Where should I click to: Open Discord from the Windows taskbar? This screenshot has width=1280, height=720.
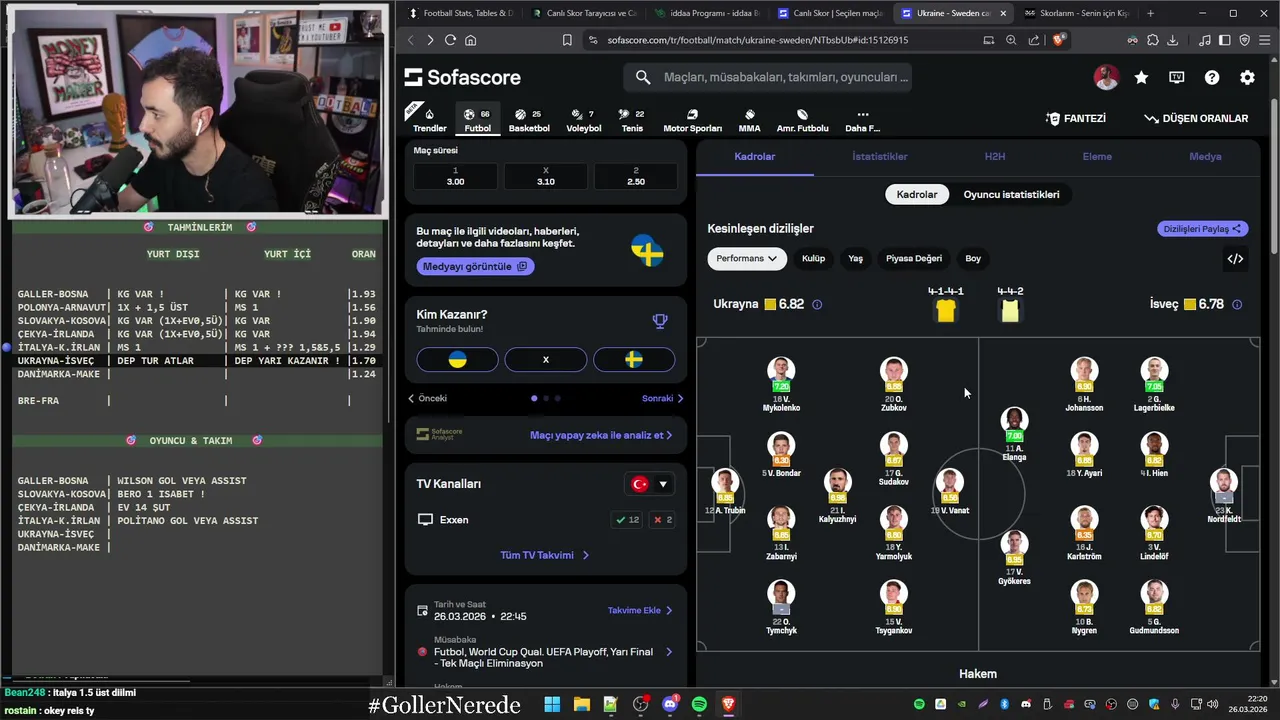pos(670,704)
